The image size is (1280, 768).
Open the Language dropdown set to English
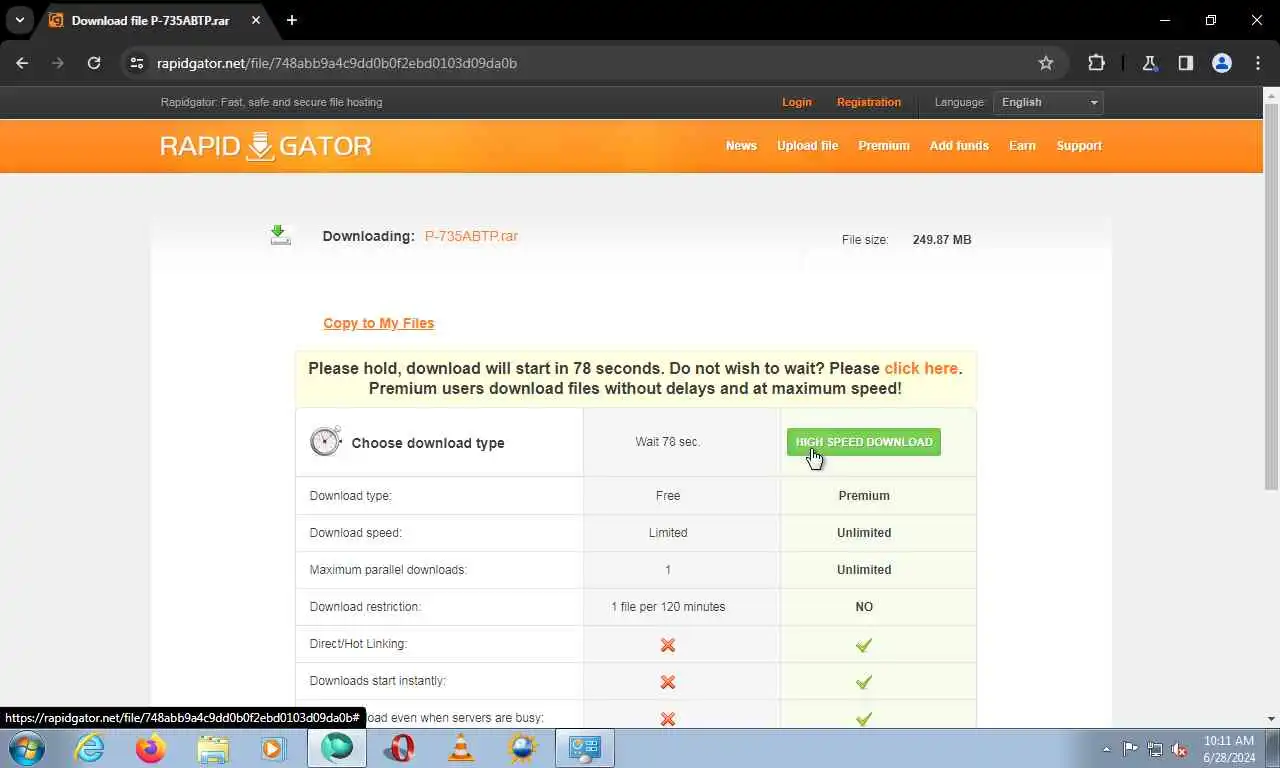(x=1048, y=102)
